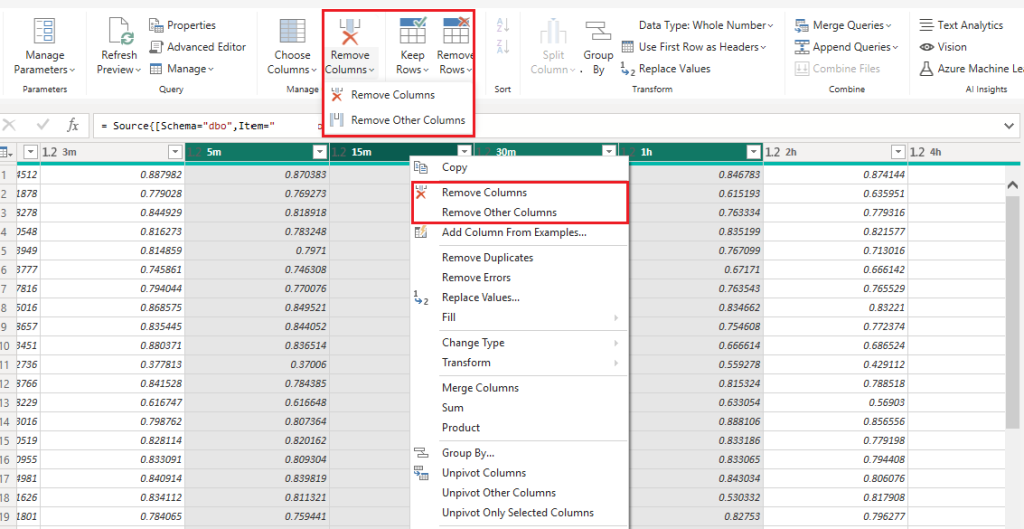Image resolution: width=1024 pixels, height=529 pixels.
Task: Open Vision AI insights
Action: (x=942, y=47)
